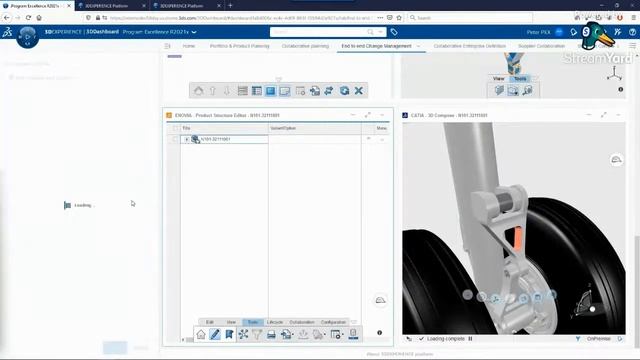Open the table settings gear icon
This screenshot has height=360, width=640.
[x=300, y=91]
